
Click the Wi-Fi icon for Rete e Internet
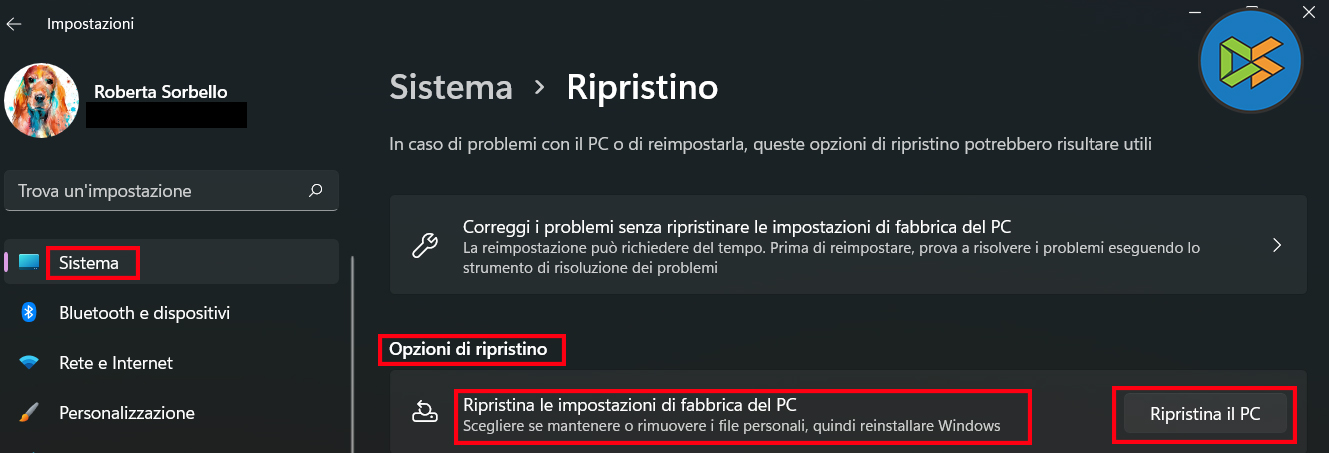point(29,363)
